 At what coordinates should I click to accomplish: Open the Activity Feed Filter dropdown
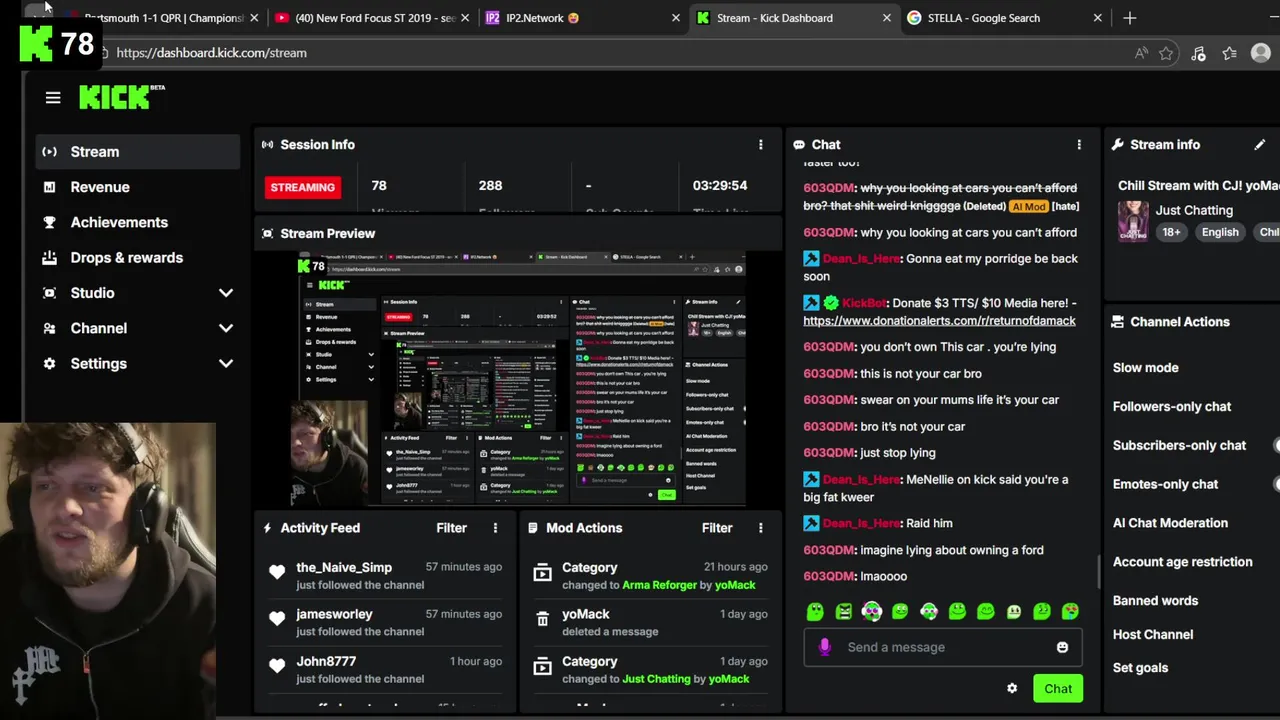[452, 528]
